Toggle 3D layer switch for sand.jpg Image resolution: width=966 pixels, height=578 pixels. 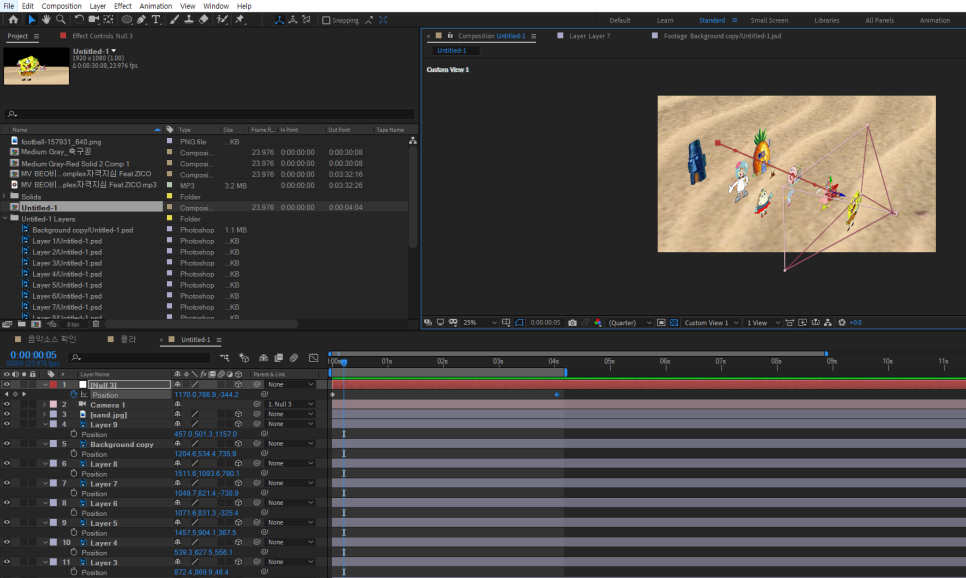pyautogui.click(x=238, y=414)
